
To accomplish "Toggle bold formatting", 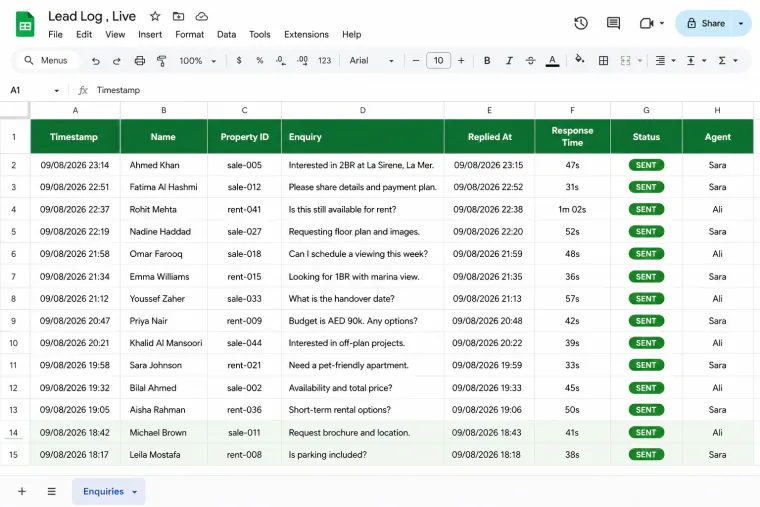I will click(487, 61).
